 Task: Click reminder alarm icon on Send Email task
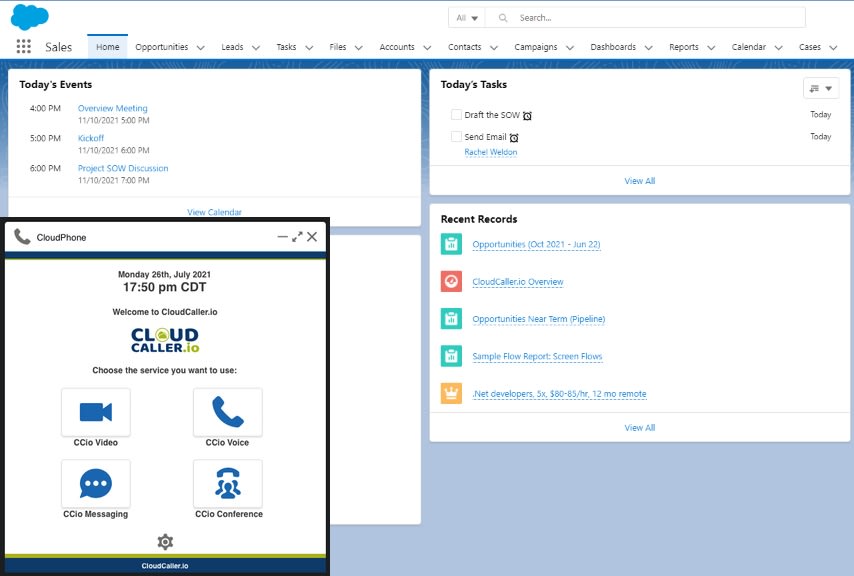point(514,138)
